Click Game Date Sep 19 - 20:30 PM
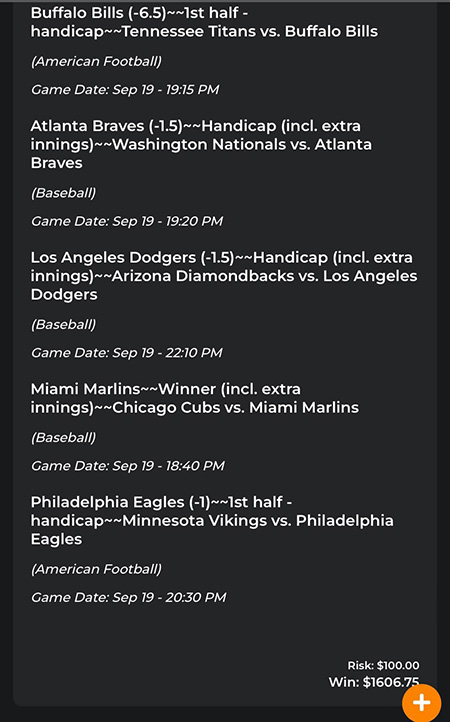 coord(129,598)
